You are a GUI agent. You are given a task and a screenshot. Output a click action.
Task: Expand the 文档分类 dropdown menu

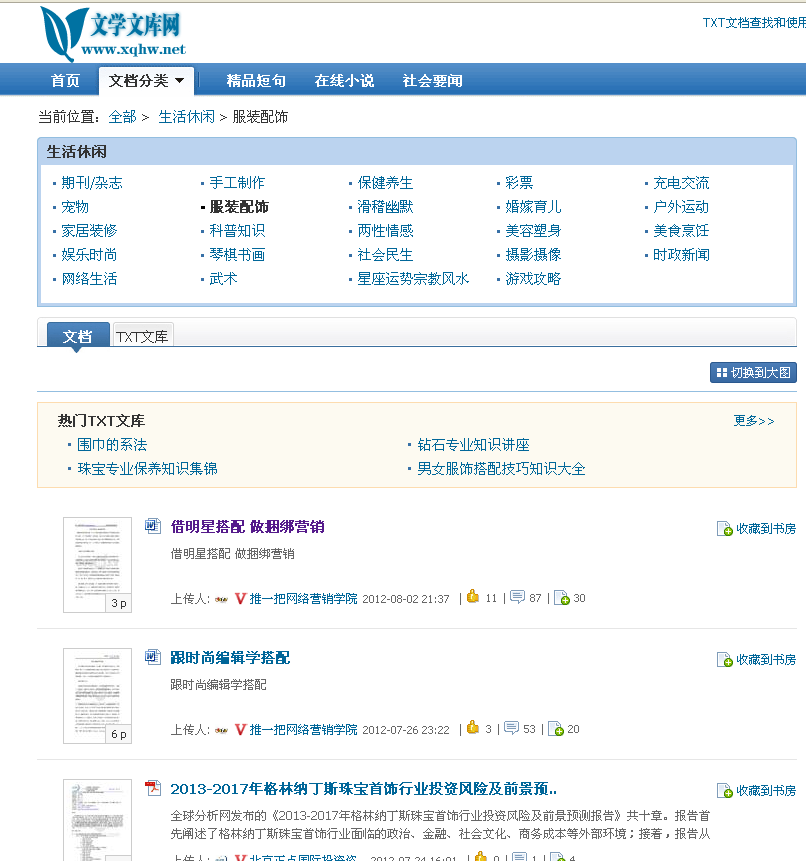[146, 81]
